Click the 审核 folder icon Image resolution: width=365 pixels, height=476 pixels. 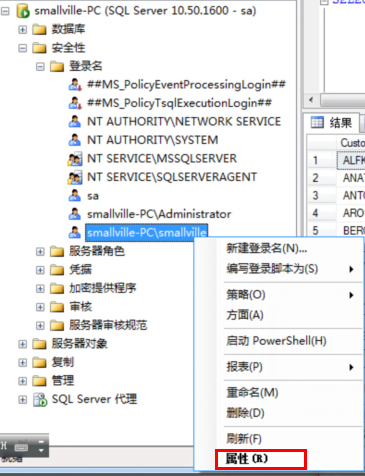pyautogui.click(x=57, y=307)
